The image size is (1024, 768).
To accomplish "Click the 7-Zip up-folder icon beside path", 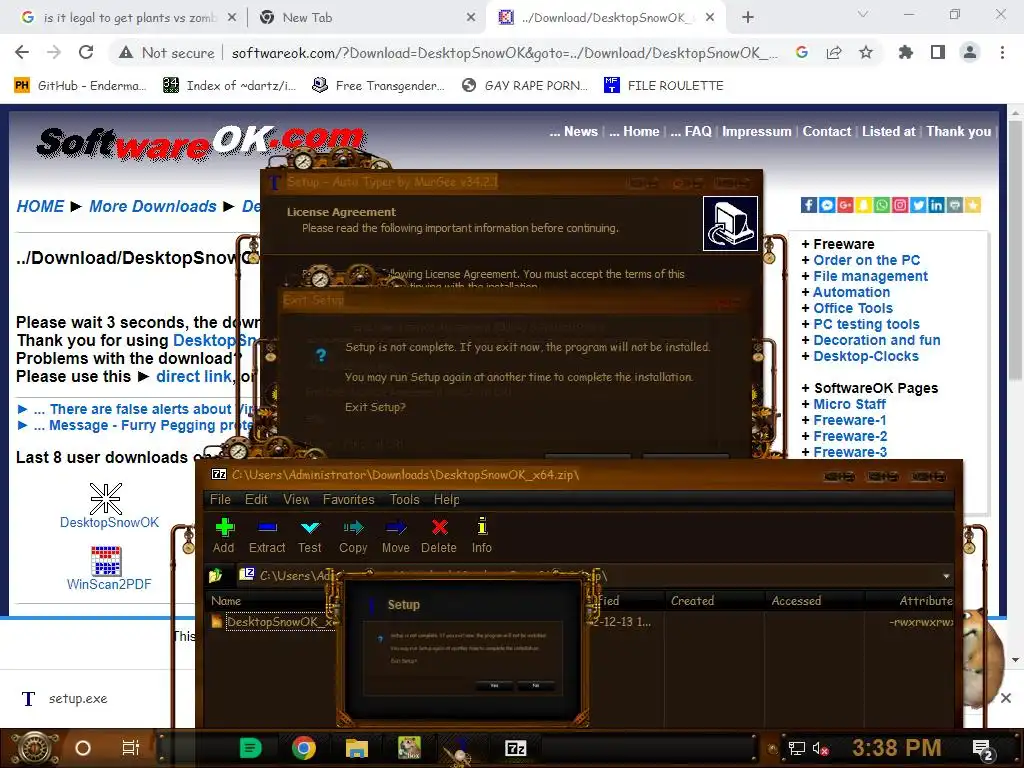I will 216,575.
